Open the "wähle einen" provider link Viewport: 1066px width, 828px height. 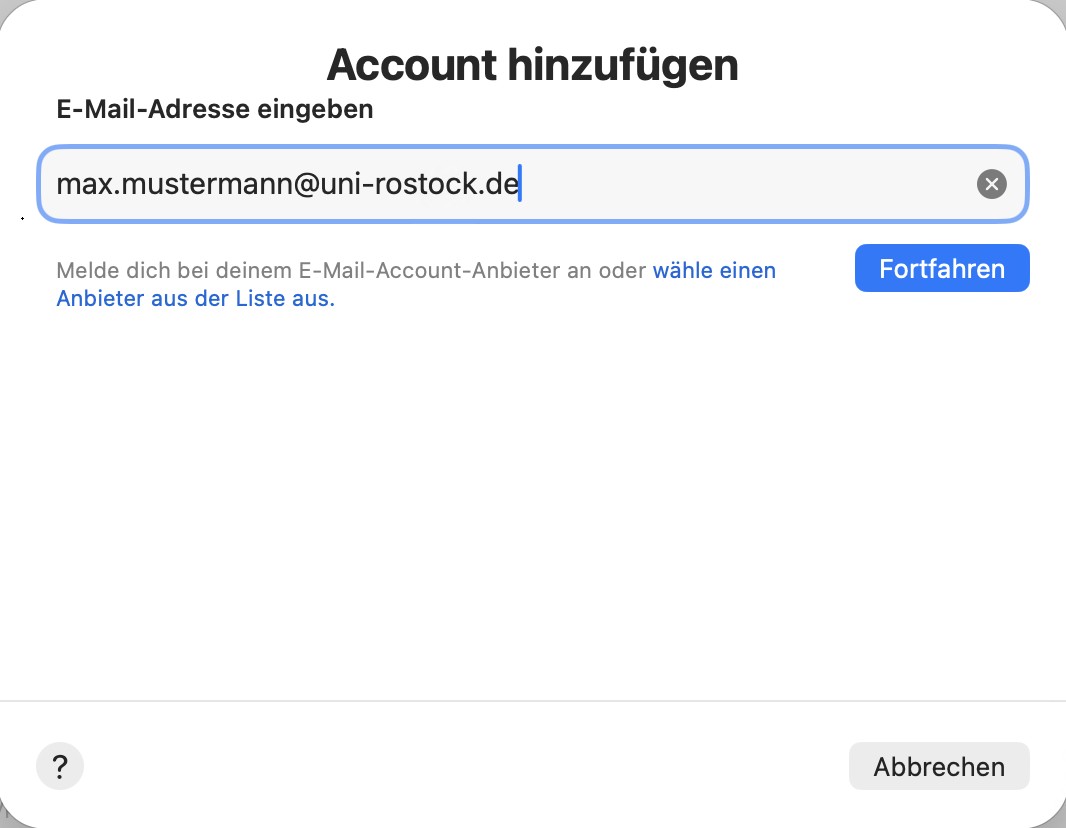click(714, 270)
